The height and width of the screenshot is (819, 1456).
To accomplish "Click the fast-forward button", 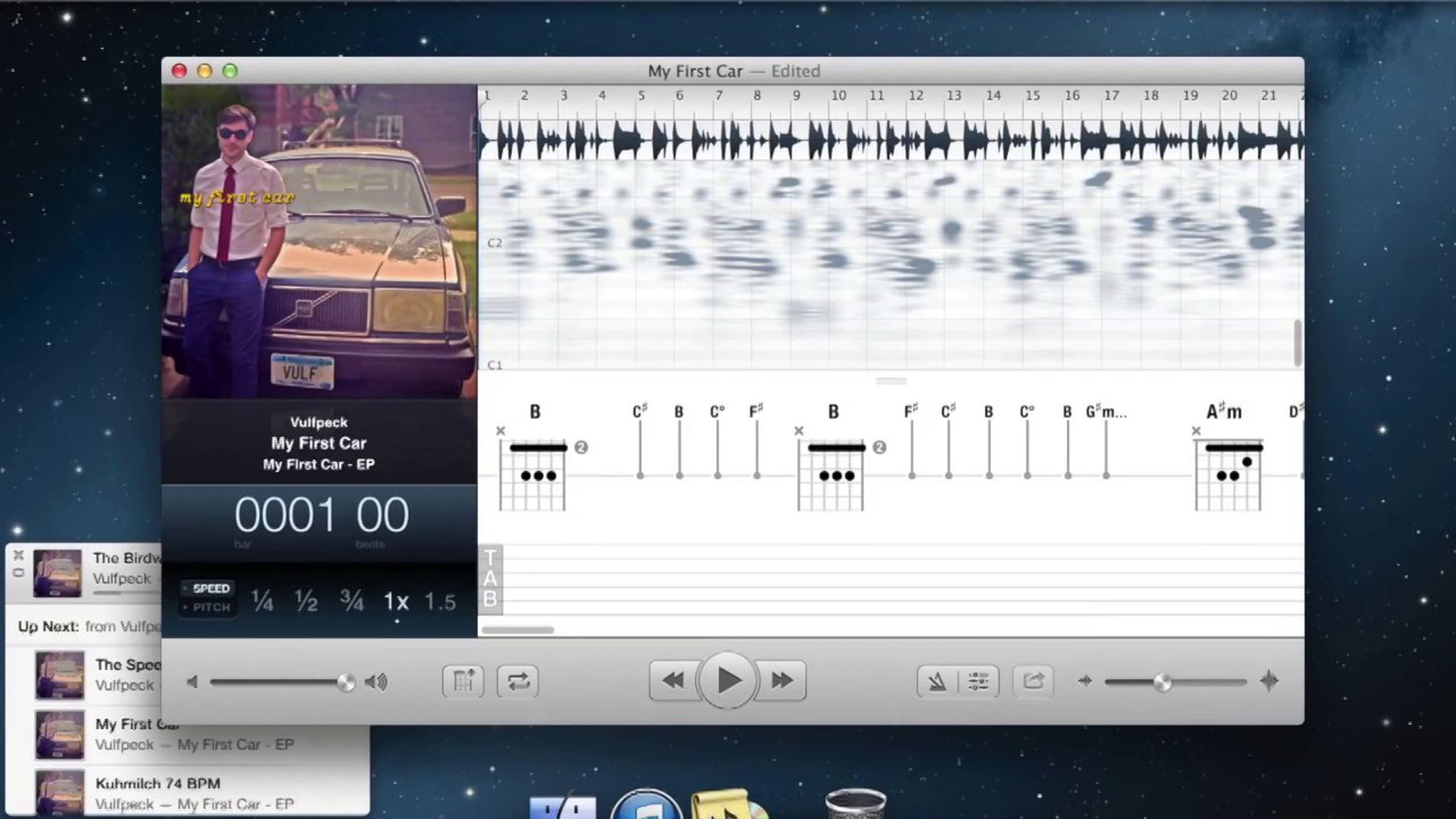I will [x=781, y=681].
